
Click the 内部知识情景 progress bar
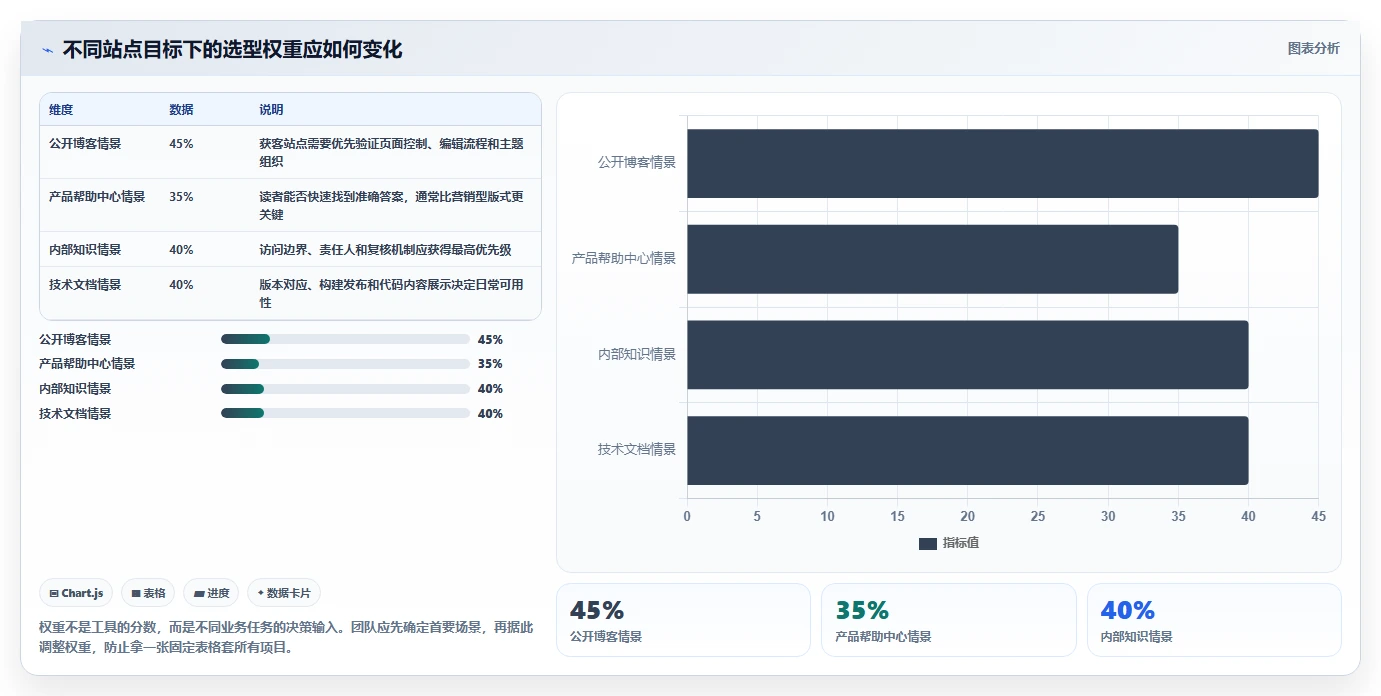345,389
